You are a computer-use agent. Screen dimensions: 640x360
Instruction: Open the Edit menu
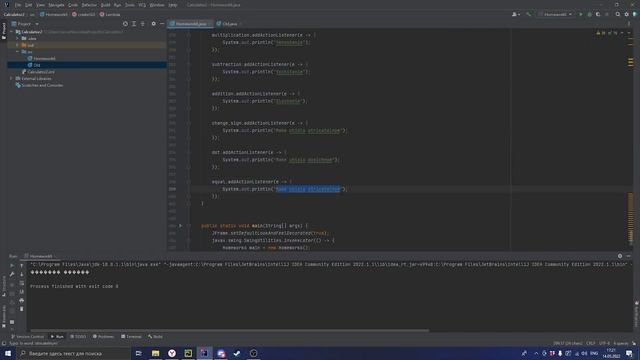point(28,5)
